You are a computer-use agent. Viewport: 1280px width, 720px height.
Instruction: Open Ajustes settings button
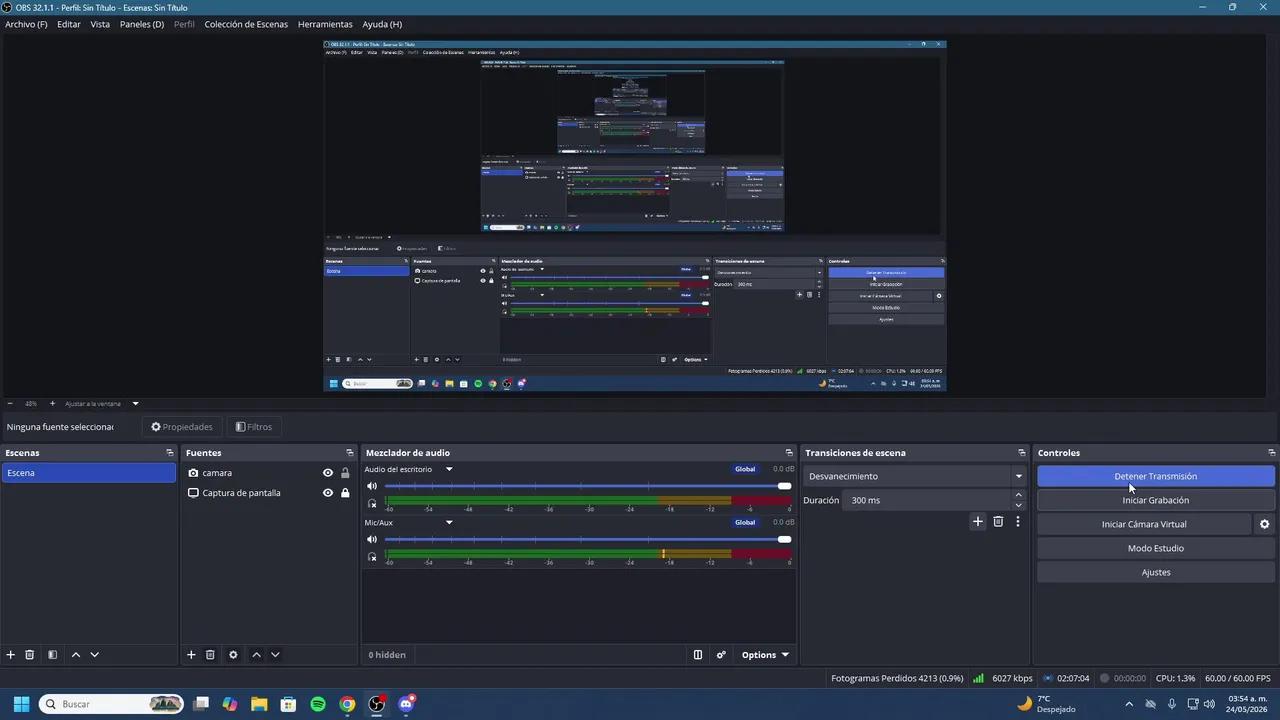(x=1156, y=572)
